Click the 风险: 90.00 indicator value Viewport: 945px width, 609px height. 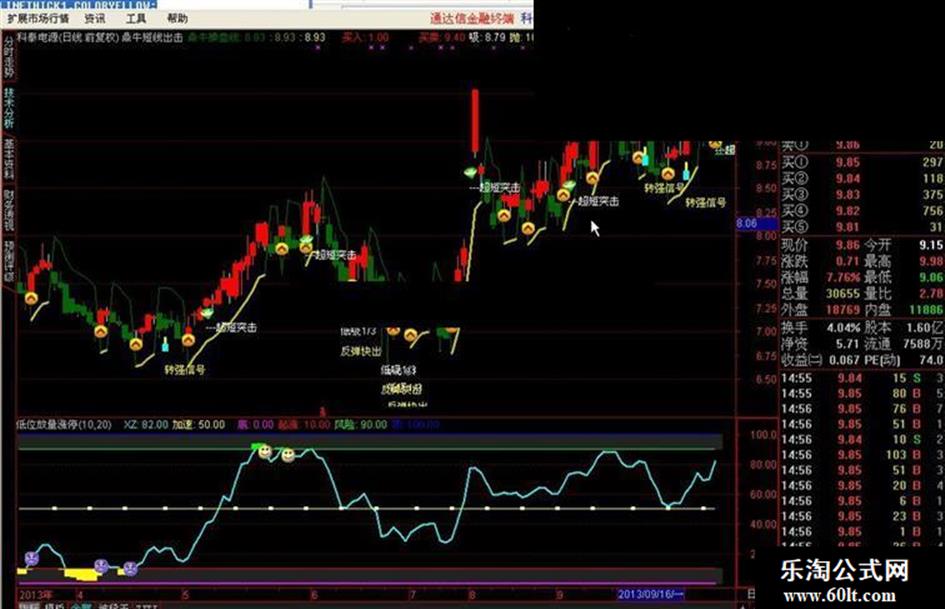click(360, 424)
